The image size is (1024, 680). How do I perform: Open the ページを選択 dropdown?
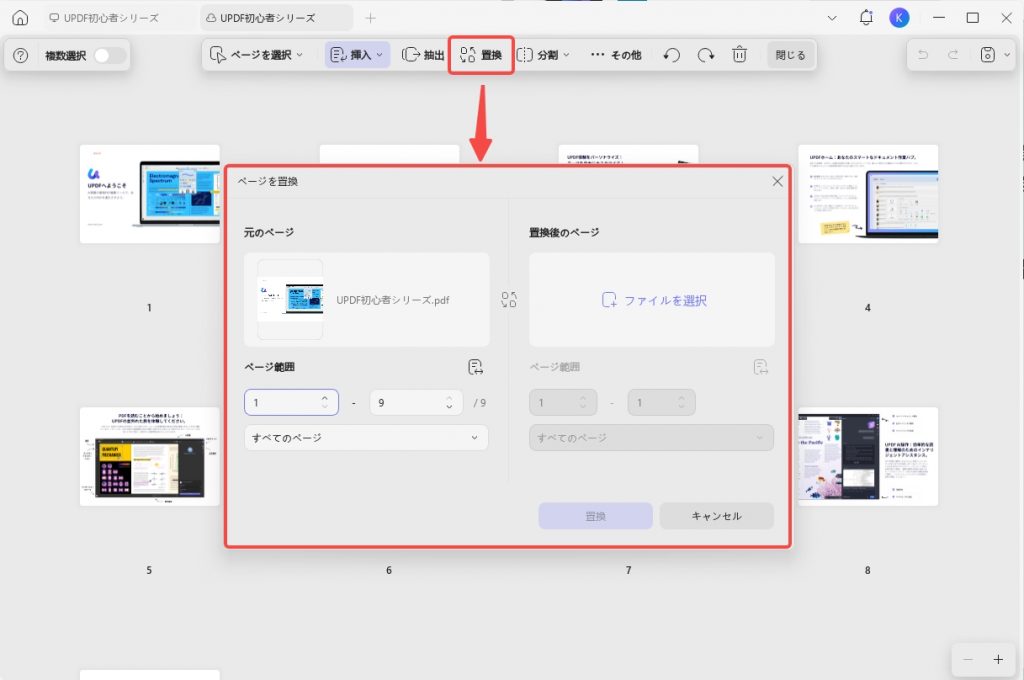[256, 55]
